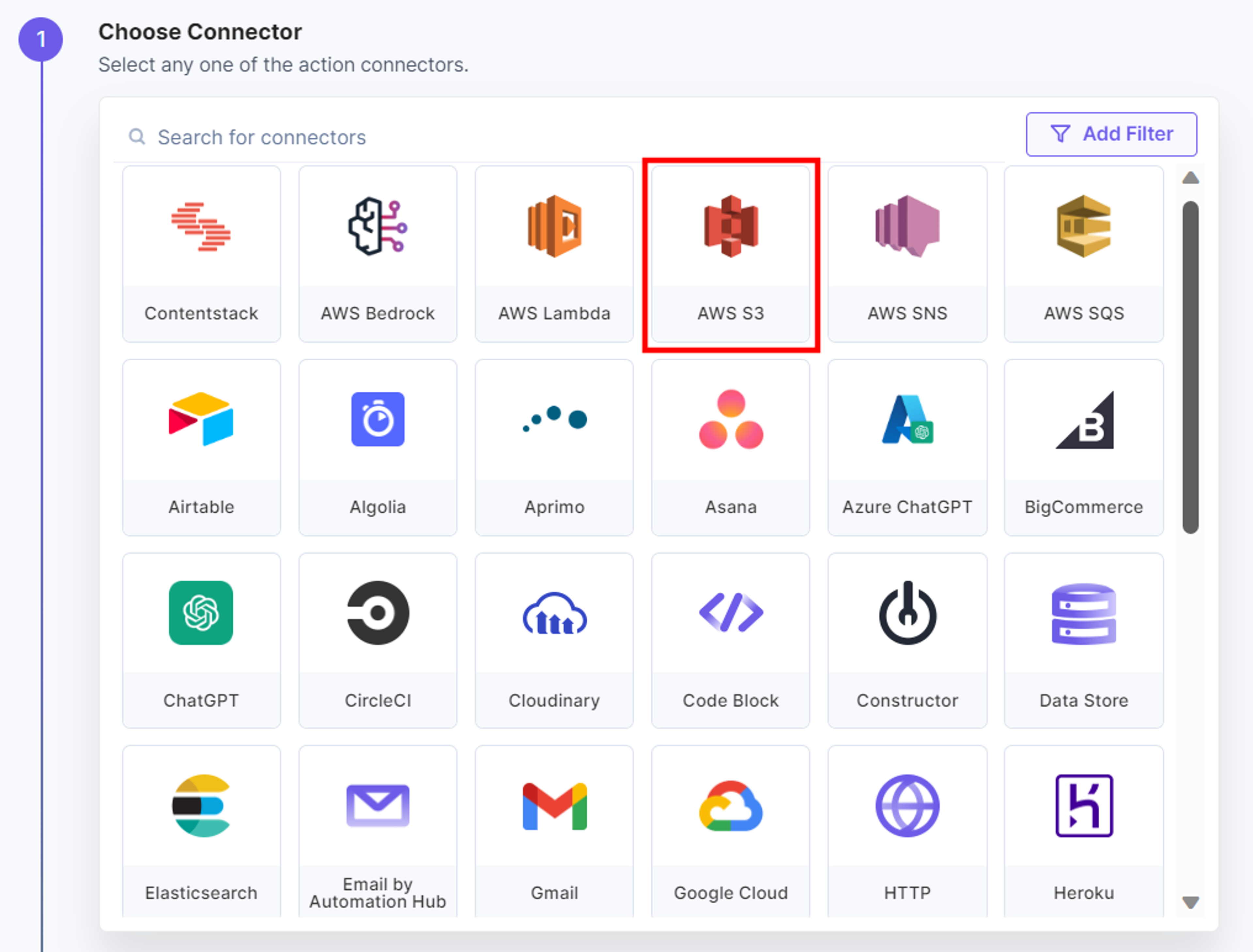1253x952 pixels.
Task: Click the search magnifier icon
Action: [137, 136]
